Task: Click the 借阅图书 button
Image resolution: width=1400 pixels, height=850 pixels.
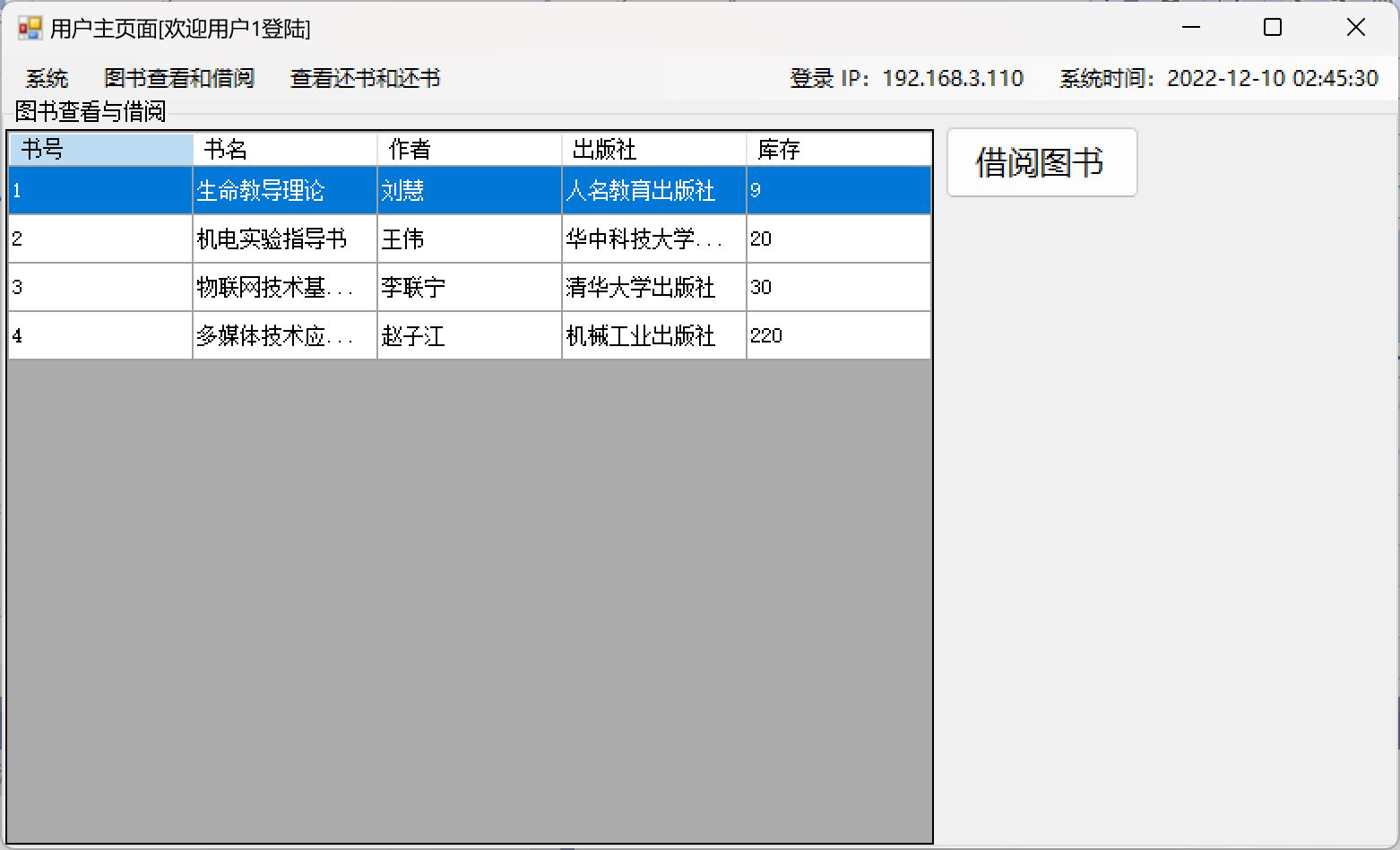Action: (1042, 162)
